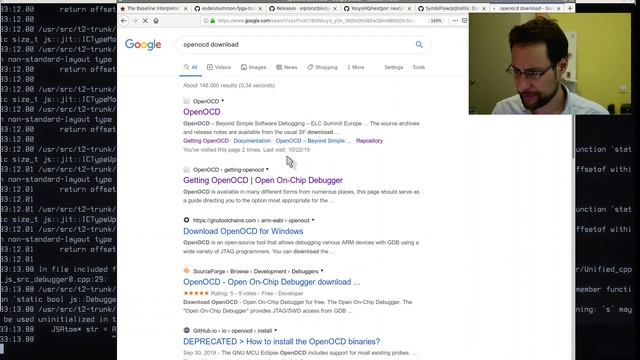The image size is (640, 360).
Task: Open Google search Tools
Action: click(x=418, y=67)
